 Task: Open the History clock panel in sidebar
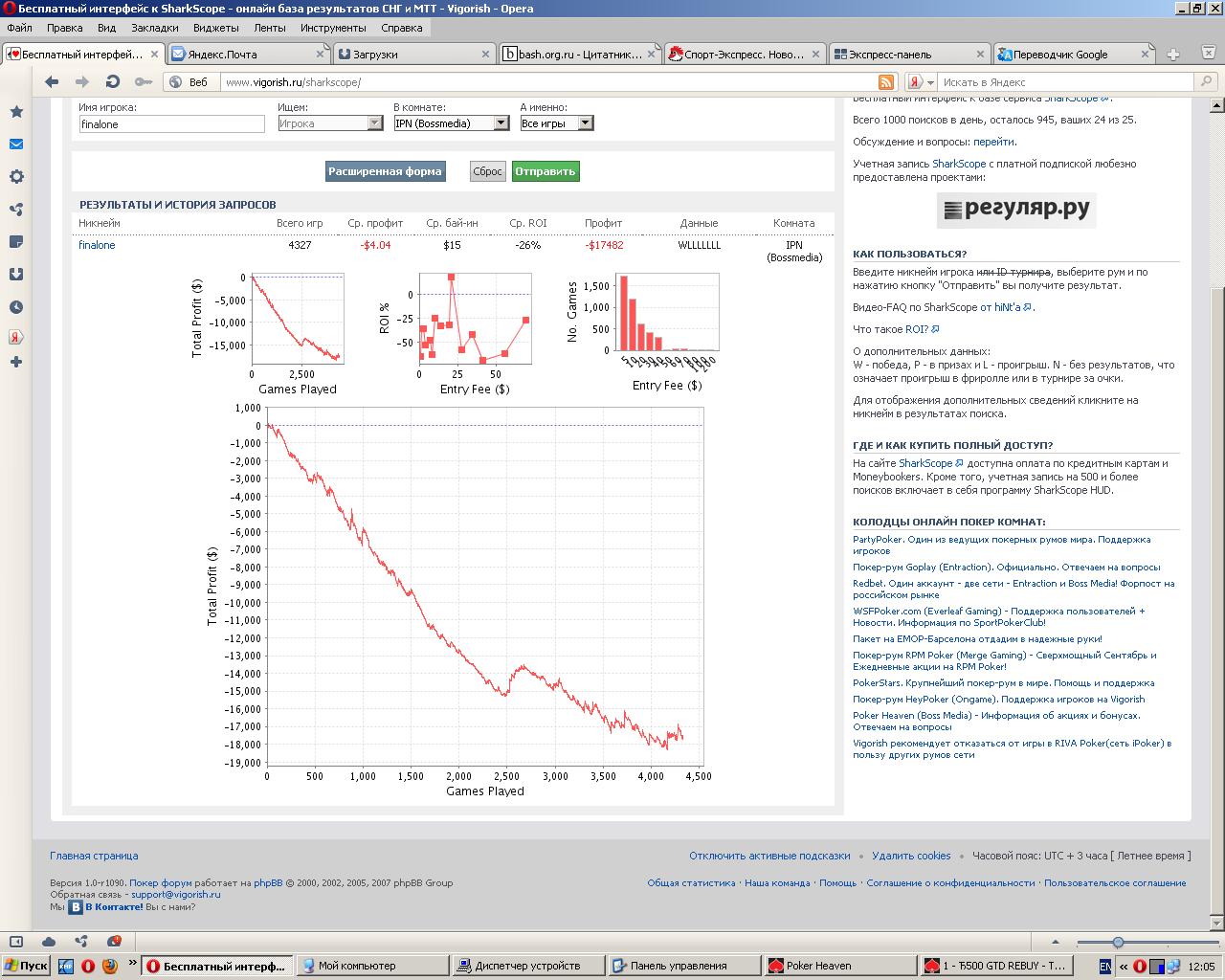16,307
